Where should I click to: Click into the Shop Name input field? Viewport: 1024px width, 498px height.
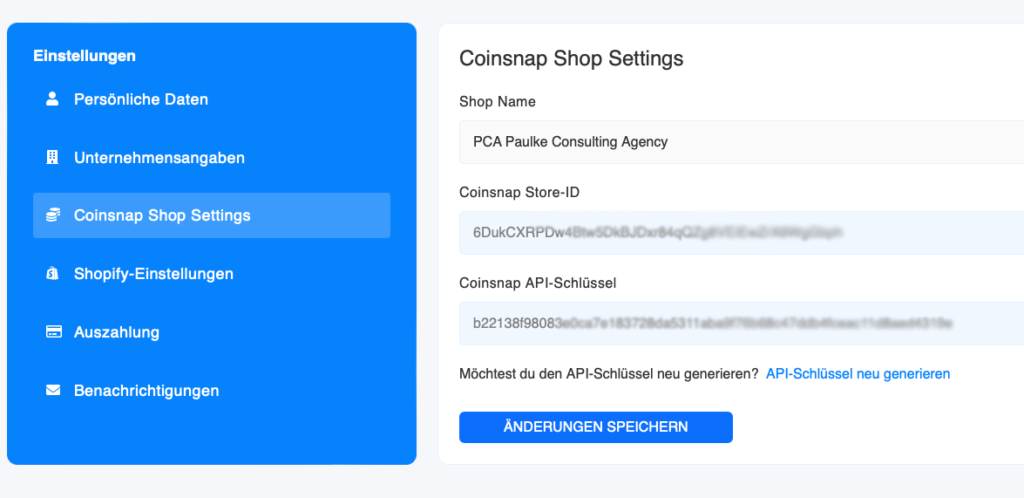tap(740, 142)
